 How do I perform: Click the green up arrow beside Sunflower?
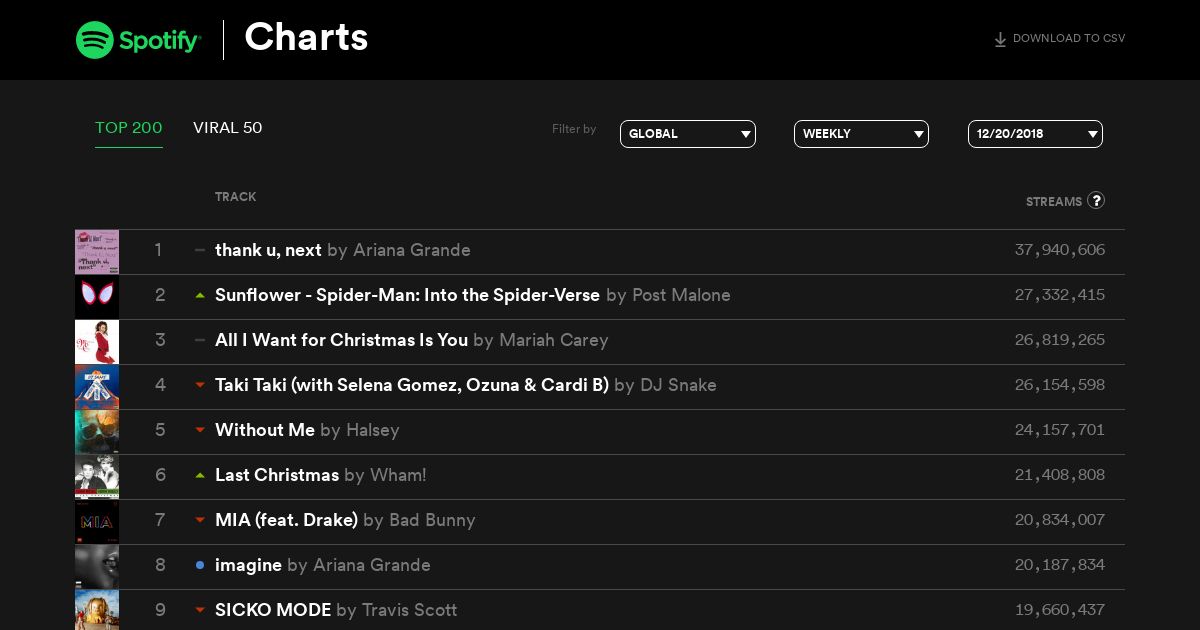coord(200,295)
